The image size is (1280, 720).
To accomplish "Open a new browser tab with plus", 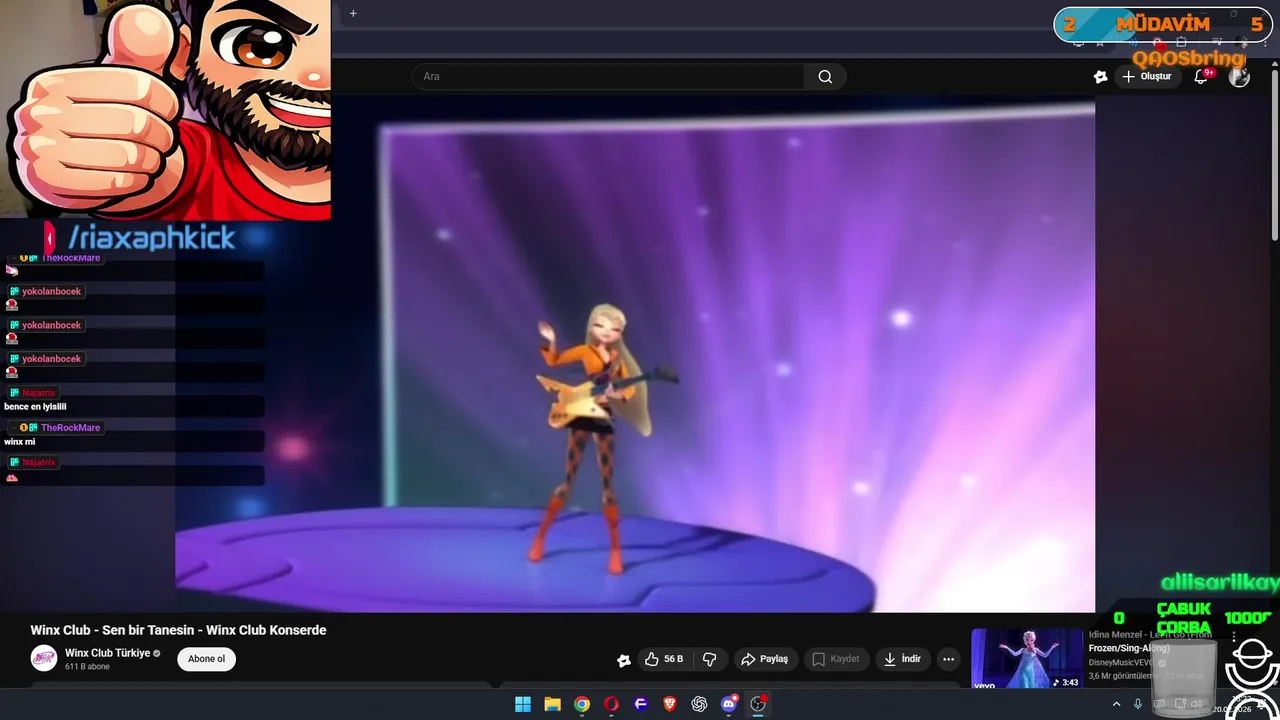I will point(353,13).
